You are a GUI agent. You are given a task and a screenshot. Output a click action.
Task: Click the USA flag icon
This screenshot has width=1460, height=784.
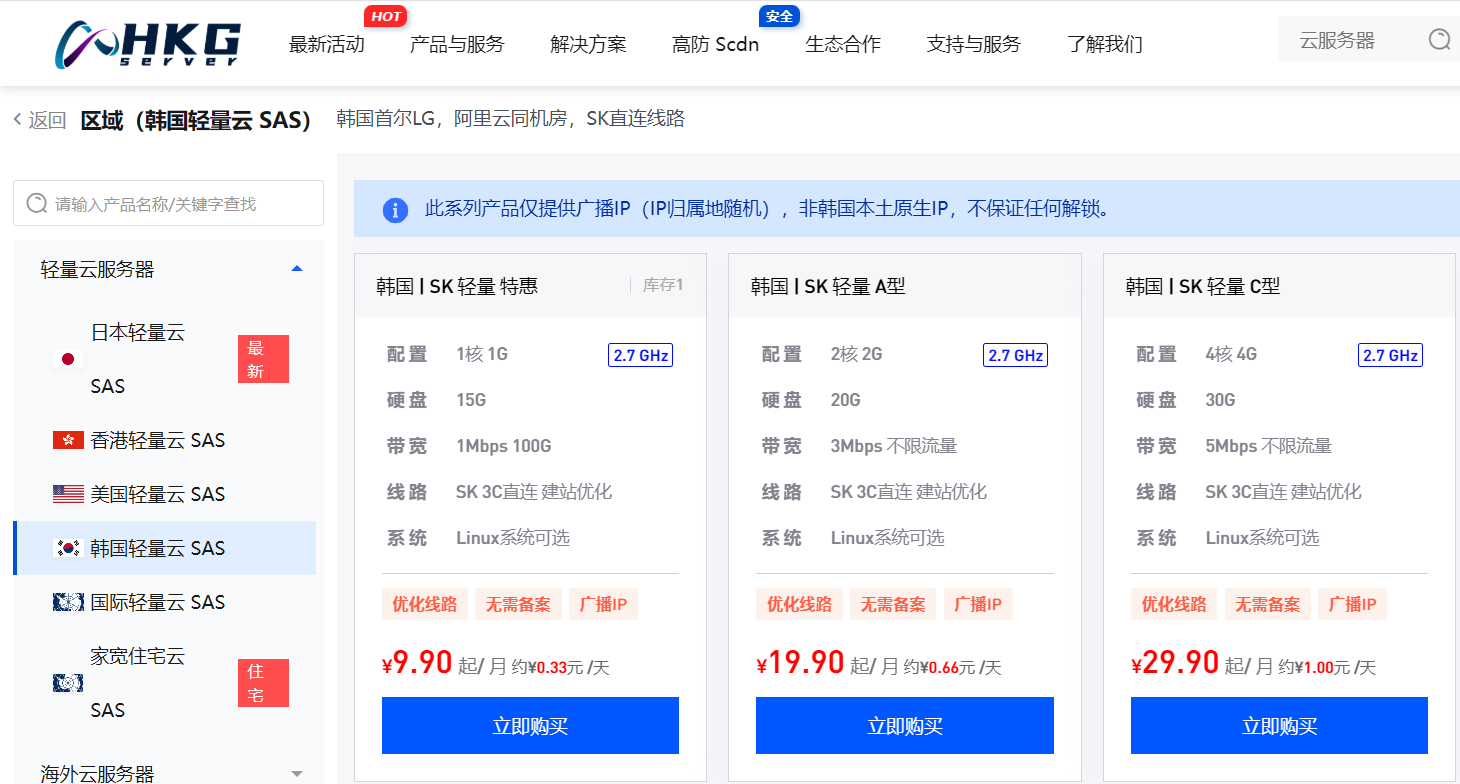click(x=68, y=494)
